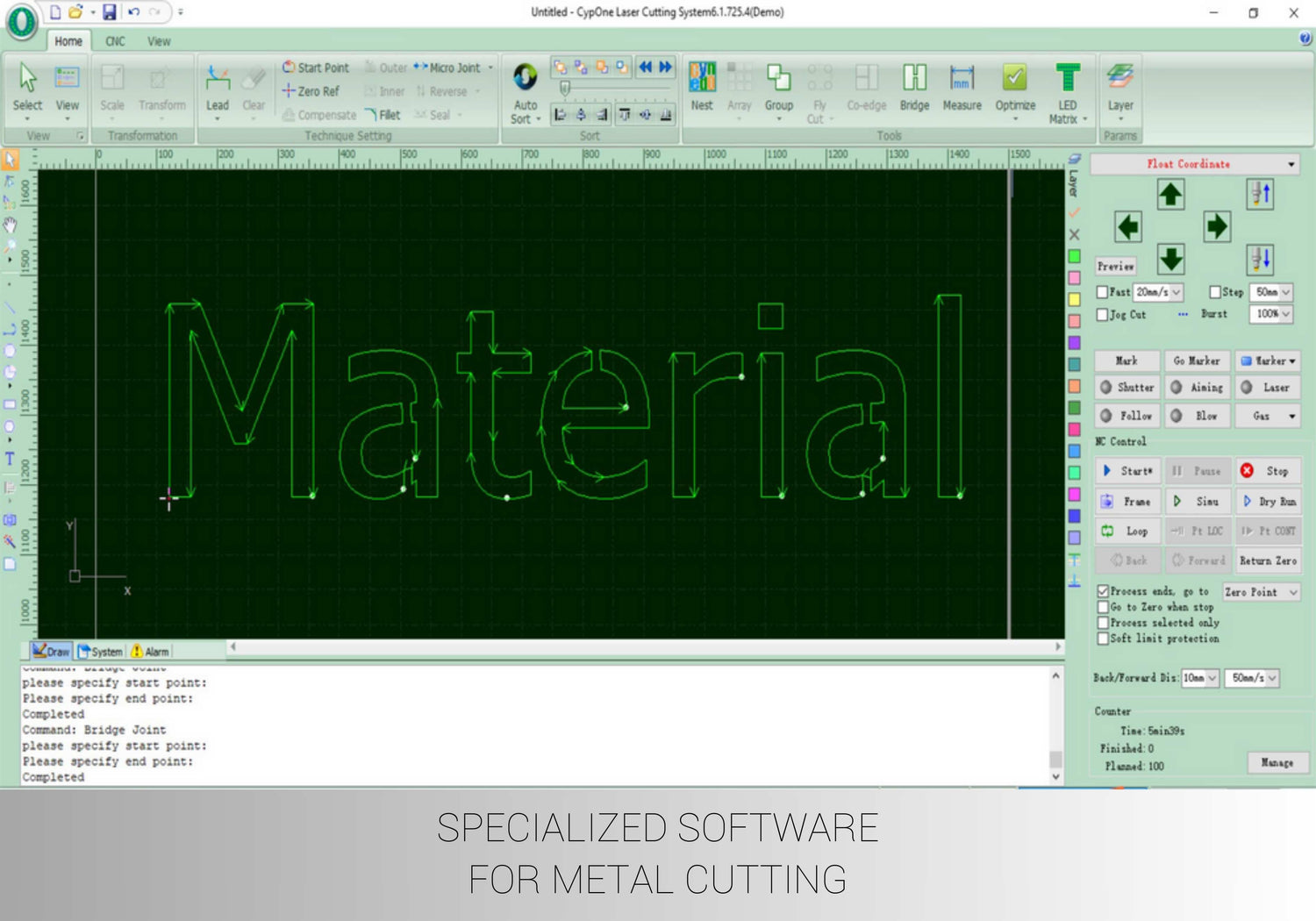
Task: Expand the Float Coordinate dropdown
Action: click(x=1291, y=165)
